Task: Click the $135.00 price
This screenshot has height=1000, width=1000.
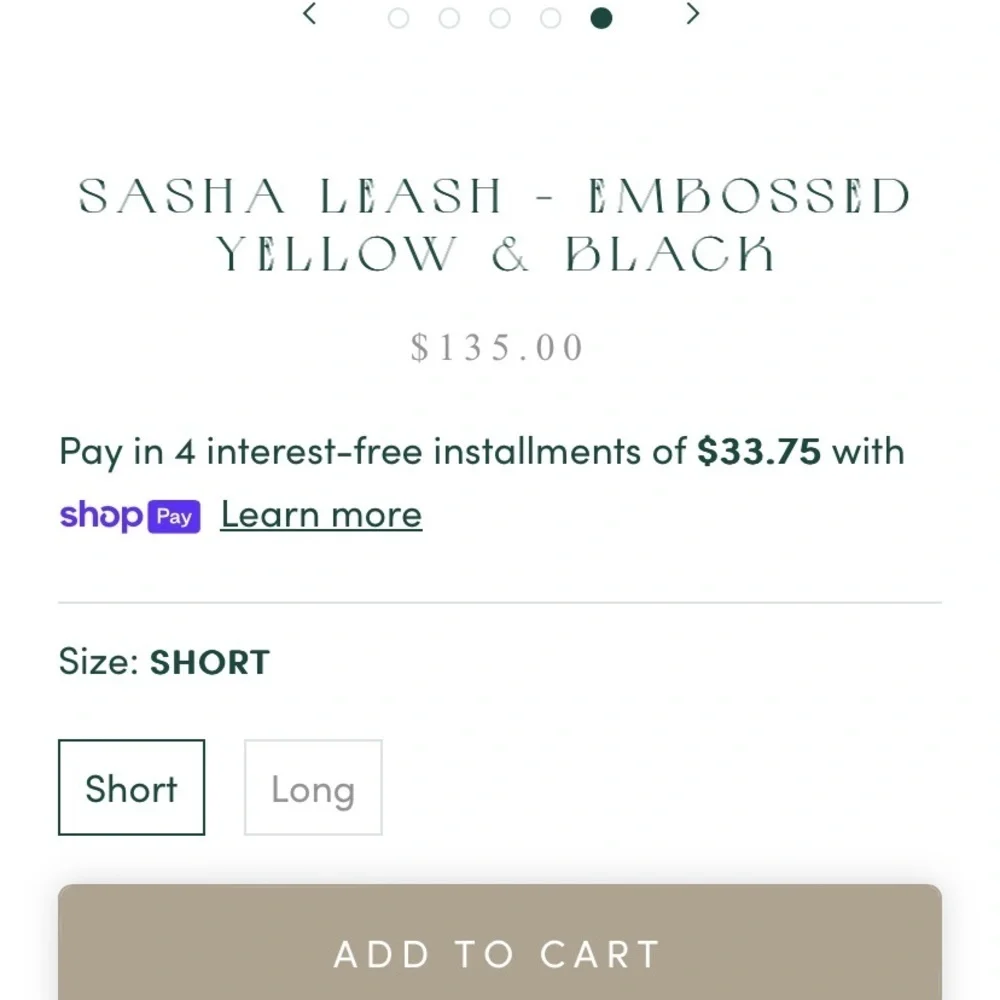Action: (x=497, y=348)
